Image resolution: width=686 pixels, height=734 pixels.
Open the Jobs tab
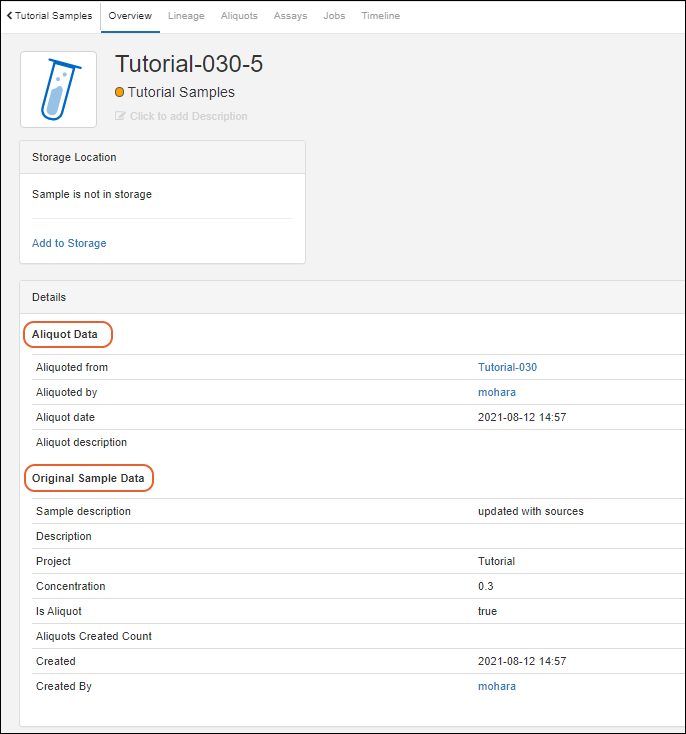334,16
